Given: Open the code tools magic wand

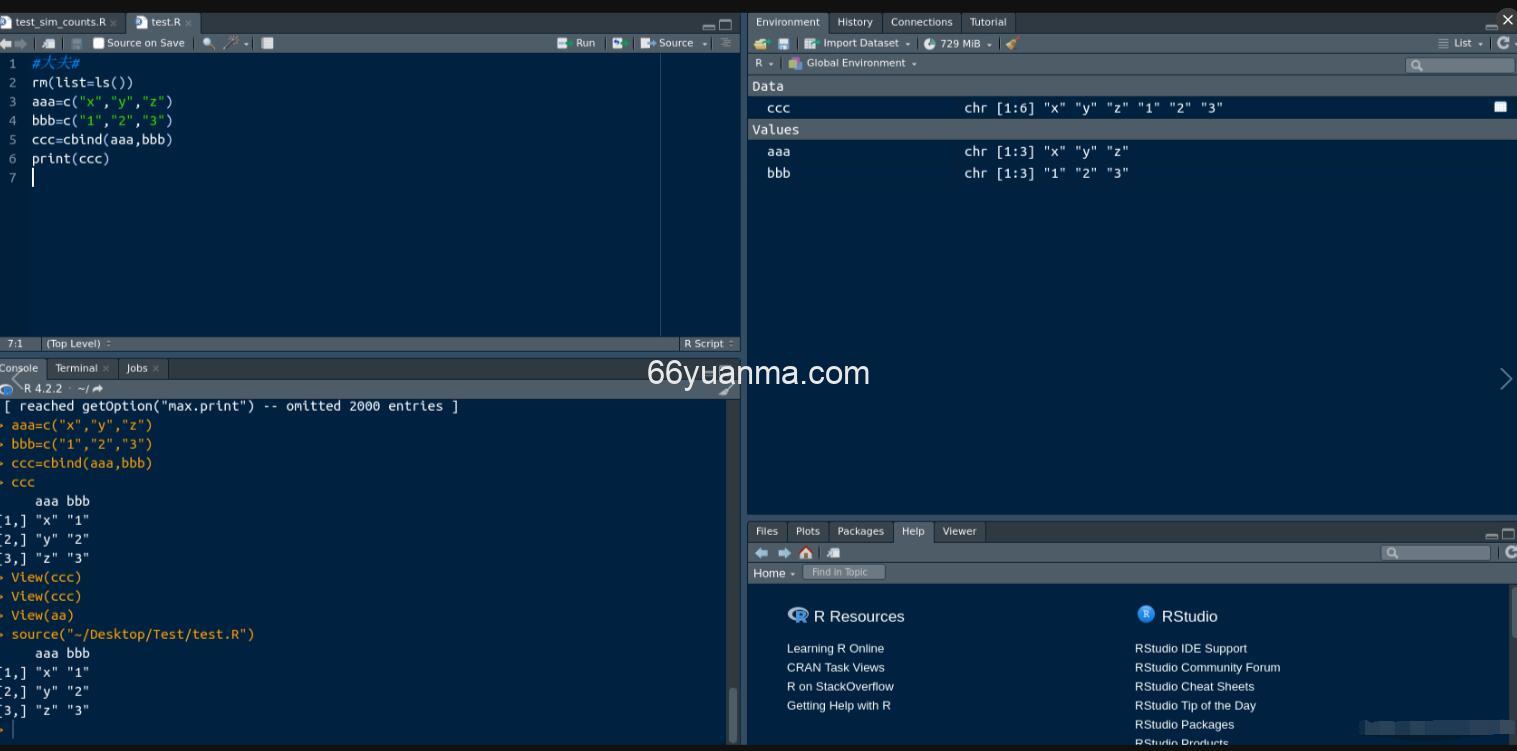Looking at the screenshot, I should point(231,43).
